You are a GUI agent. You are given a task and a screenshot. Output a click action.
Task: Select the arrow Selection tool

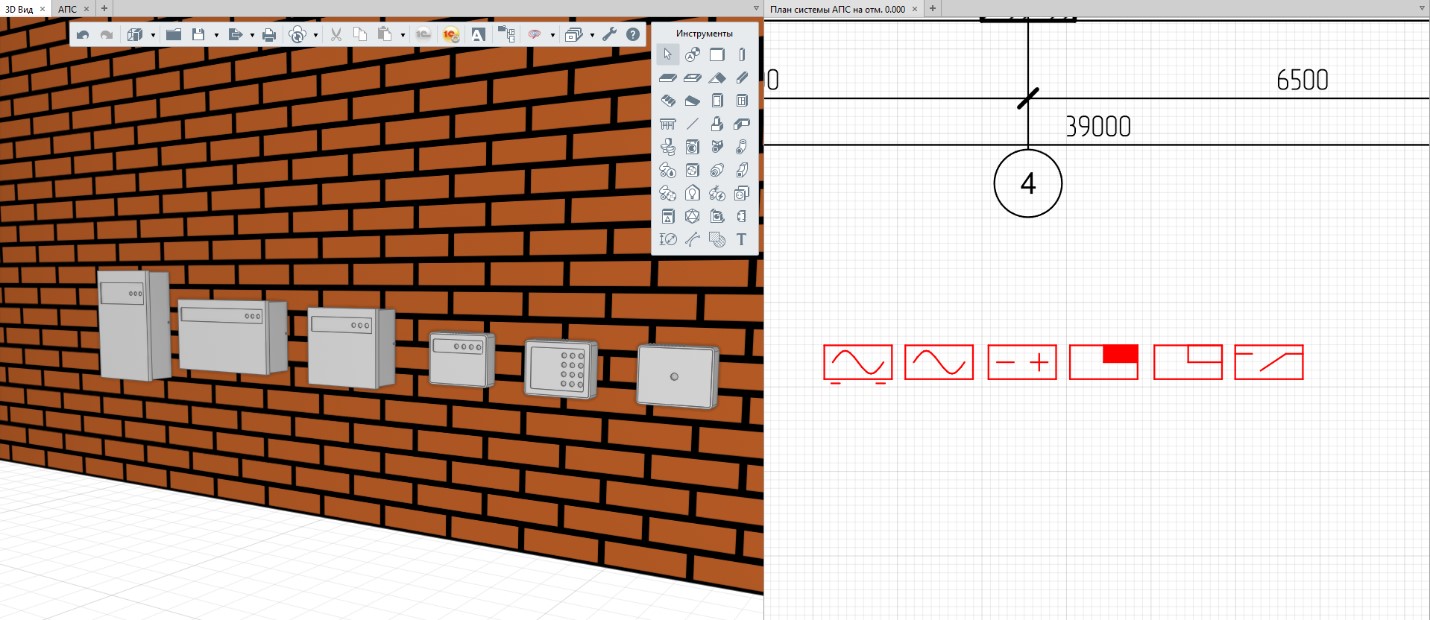668,54
